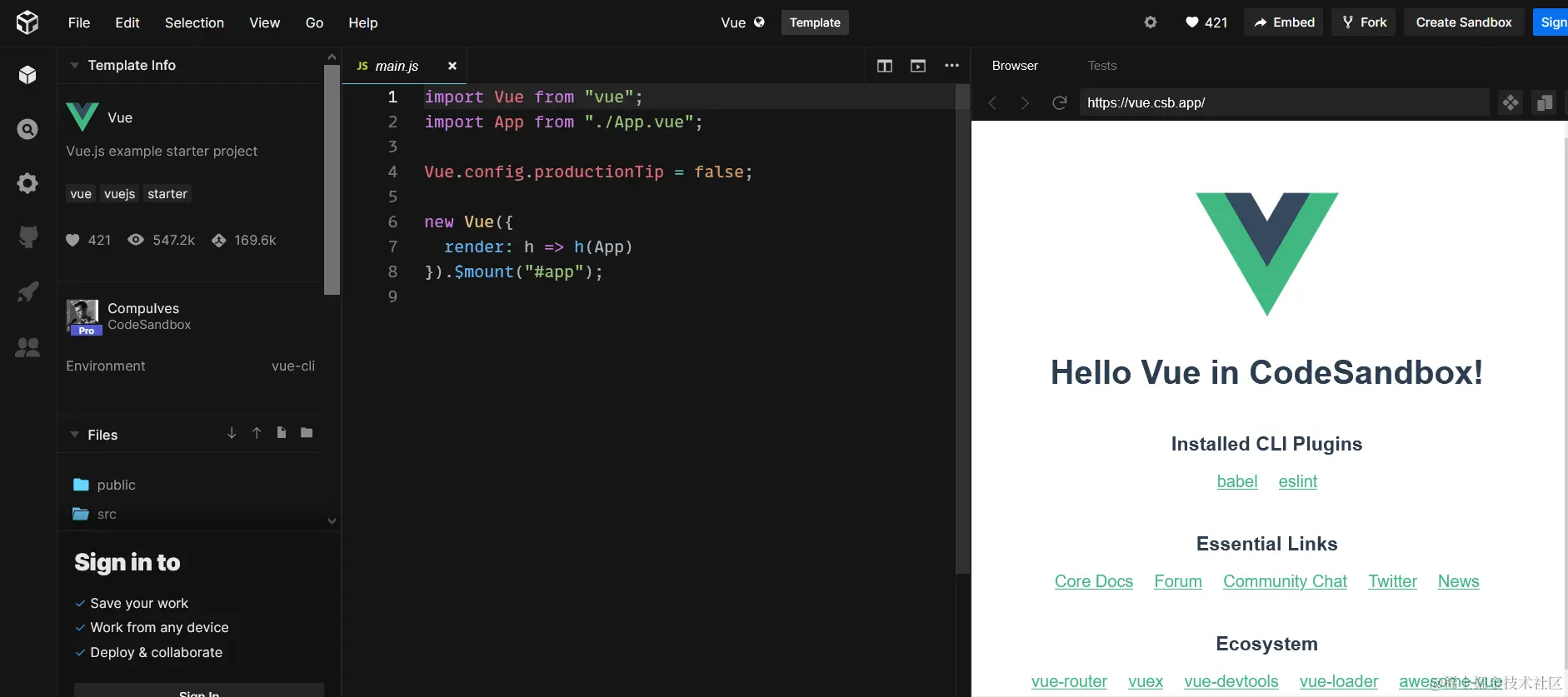The image size is (1568, 697).
Task: Open the File menu
Action: [x=79, y=22]
